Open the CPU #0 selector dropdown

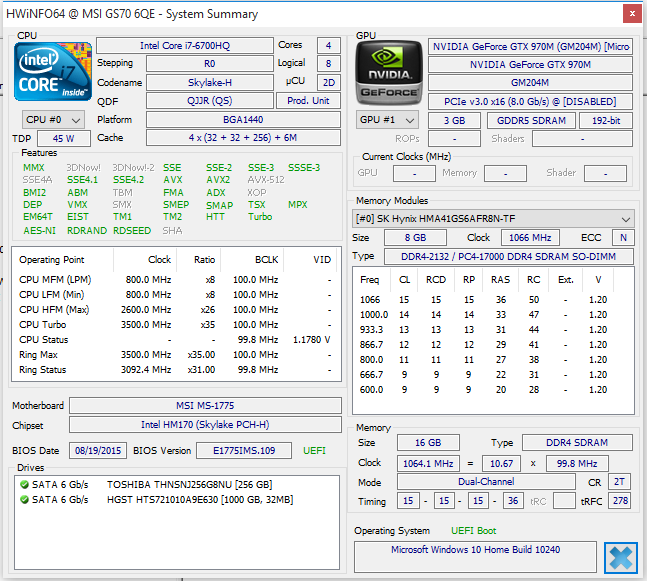pyautogui.click(x=53, y=120)
